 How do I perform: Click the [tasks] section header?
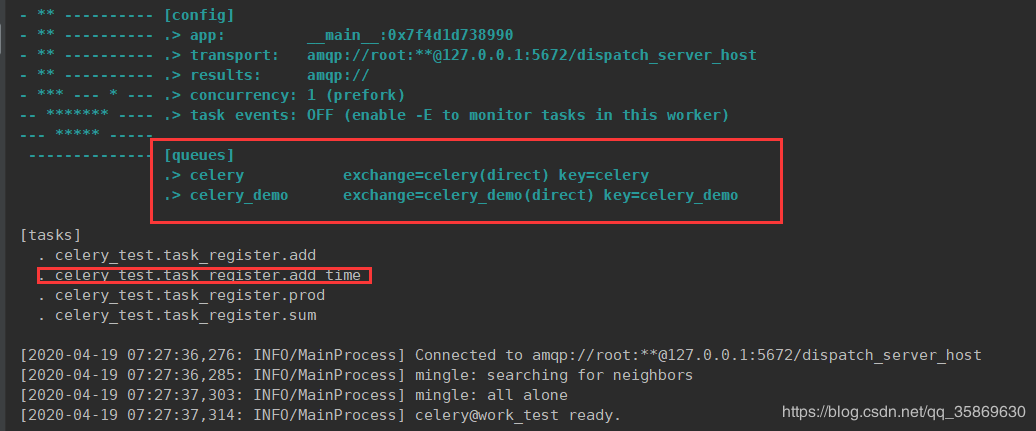(51, 235)
